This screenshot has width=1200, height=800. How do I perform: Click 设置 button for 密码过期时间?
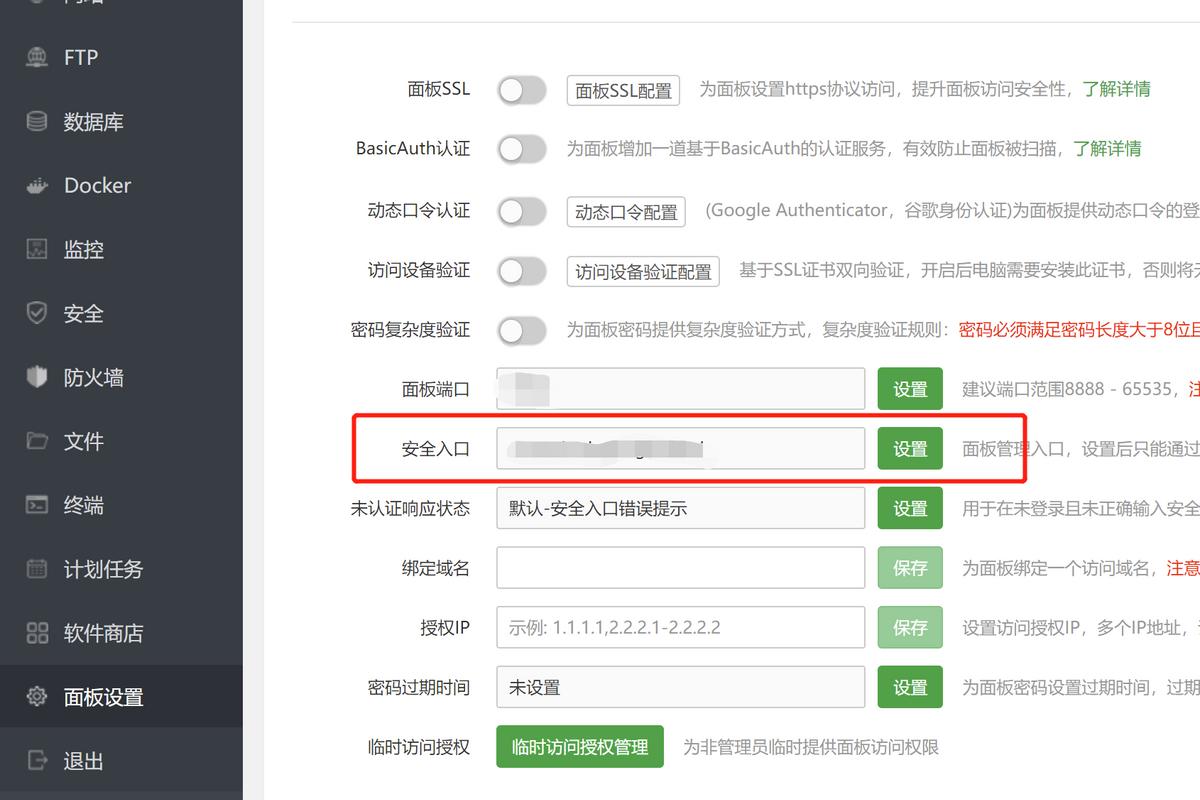910,688
